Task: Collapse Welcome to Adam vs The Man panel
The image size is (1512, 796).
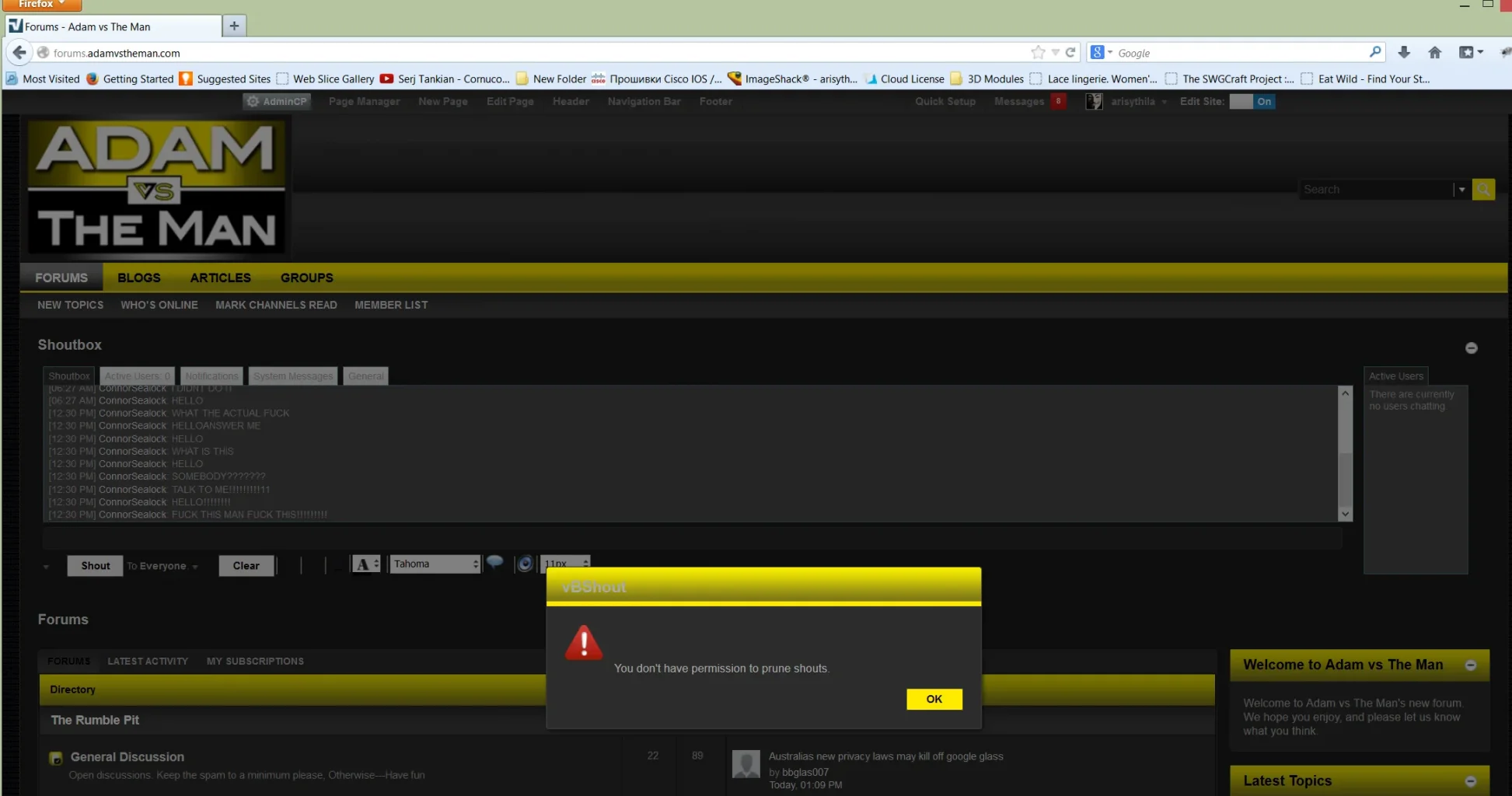Action: [x=1470, y=665]
